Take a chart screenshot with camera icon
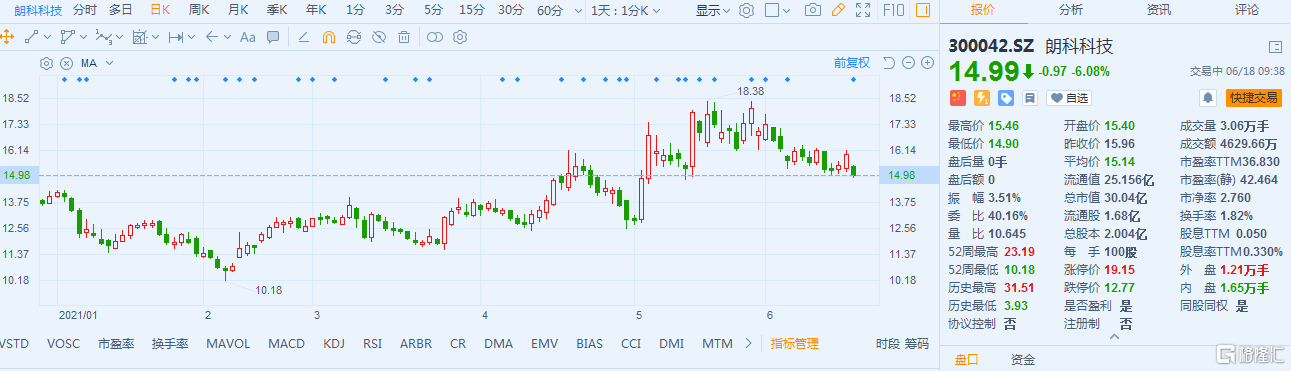This screenshot has height=371, width=1291. pos(813,10)
